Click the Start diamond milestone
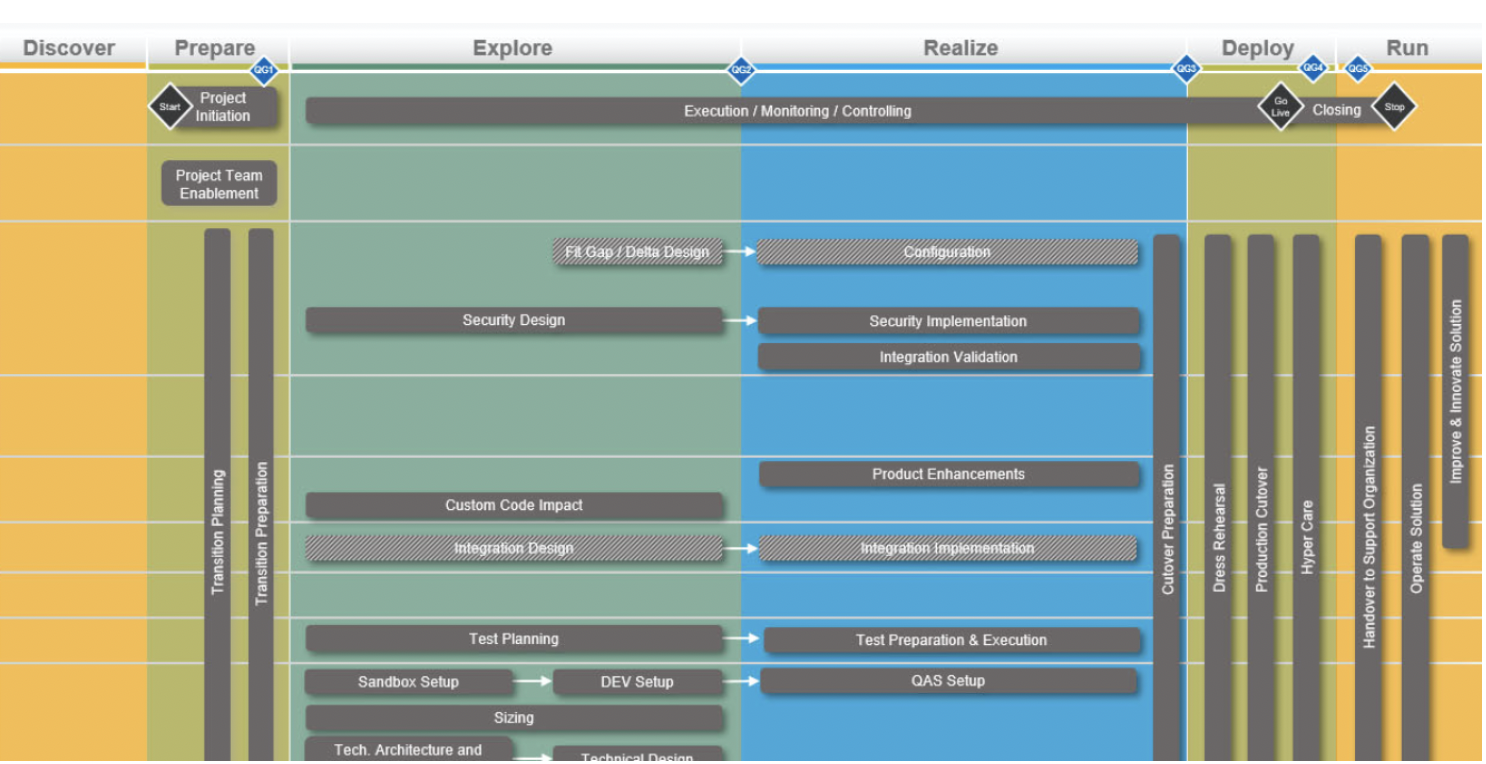The image size is (1486, 764). [170, 107]
